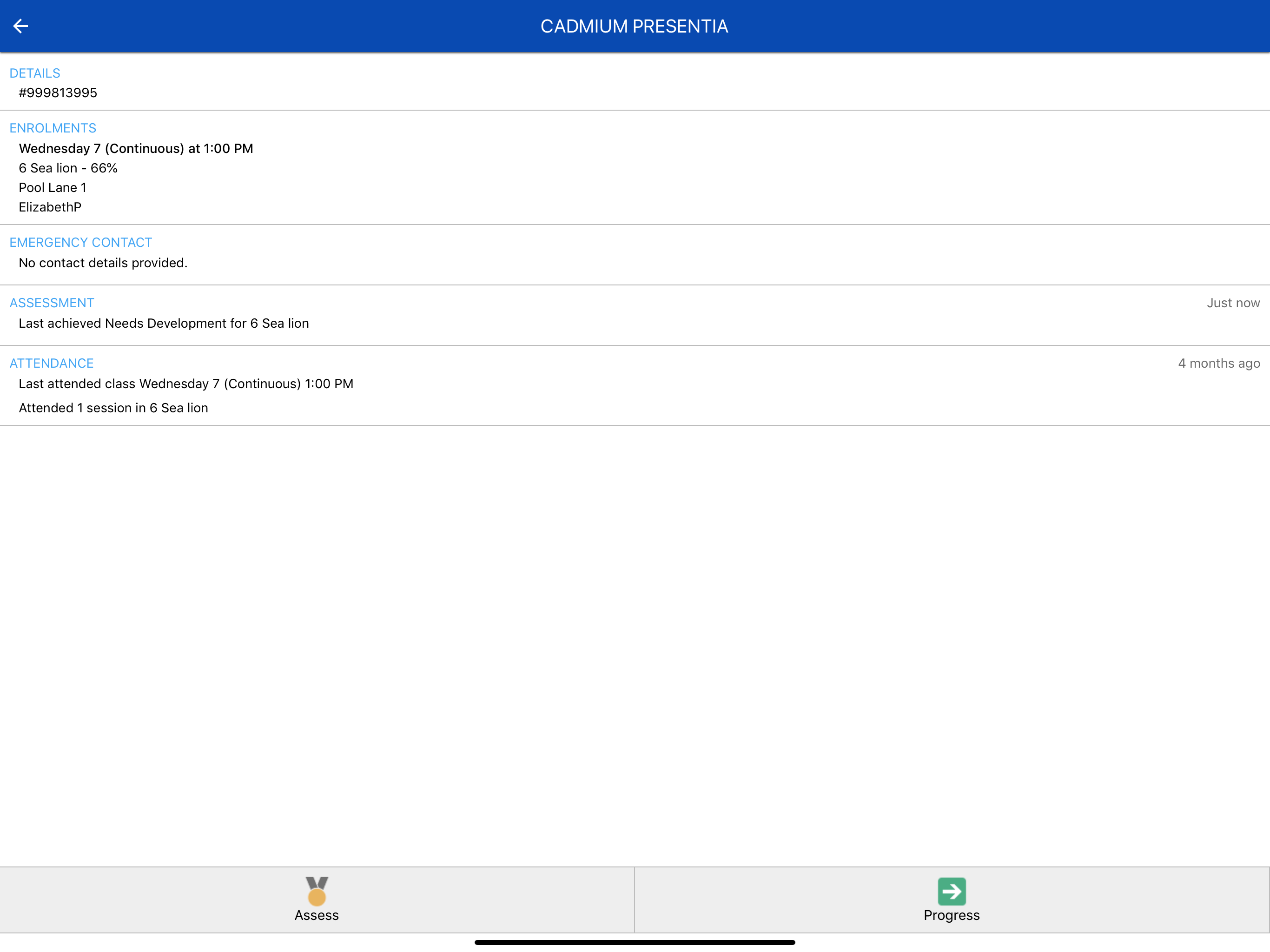Tap the CADMIUM PRESENTIA title
Screen dimensions: 1270x952
pyautogui.click(x=635, y=26)
